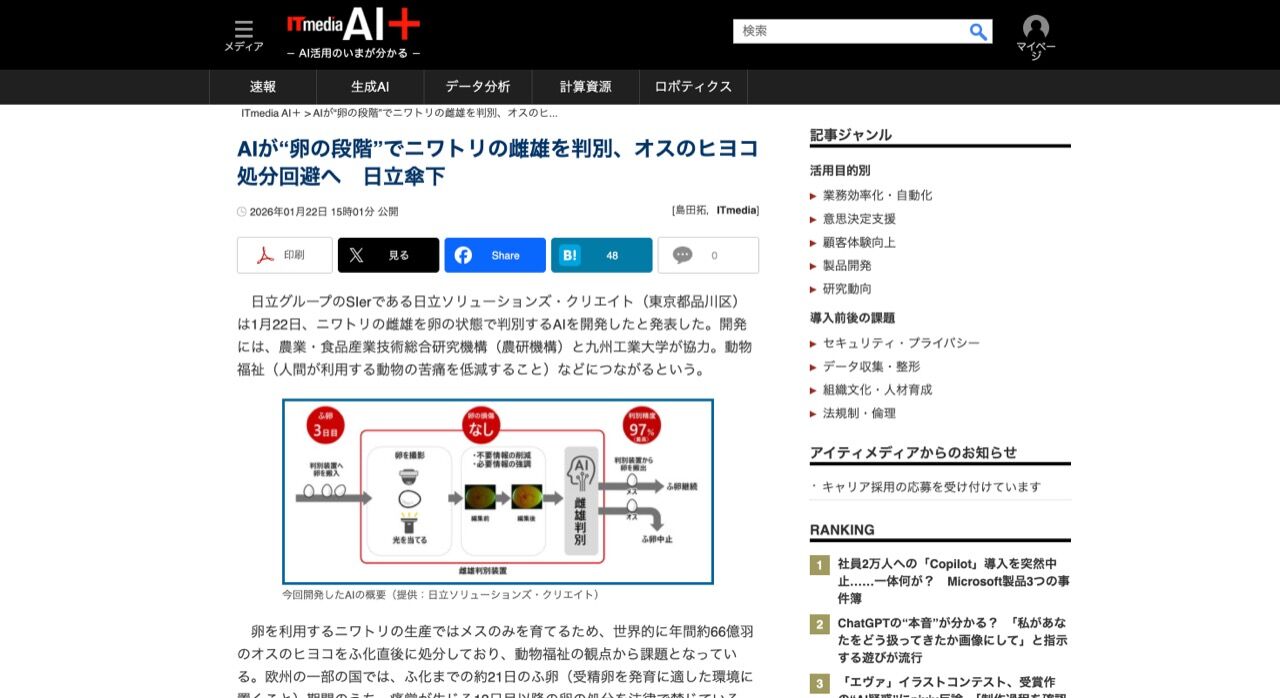Click the article headline text

(498, 162)
